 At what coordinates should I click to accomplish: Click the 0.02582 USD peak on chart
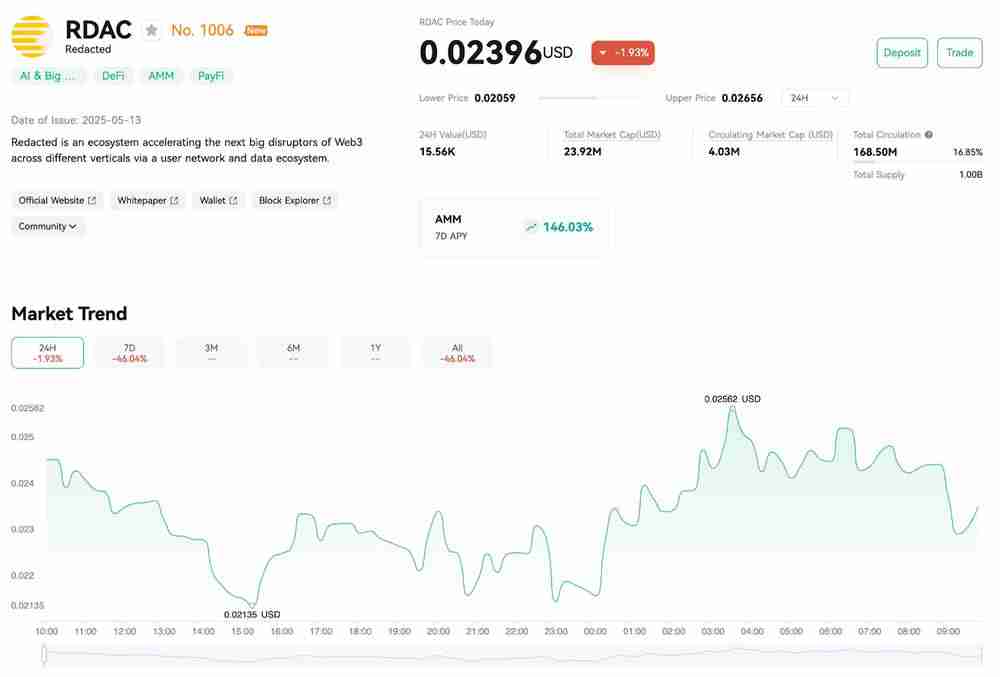733,407
